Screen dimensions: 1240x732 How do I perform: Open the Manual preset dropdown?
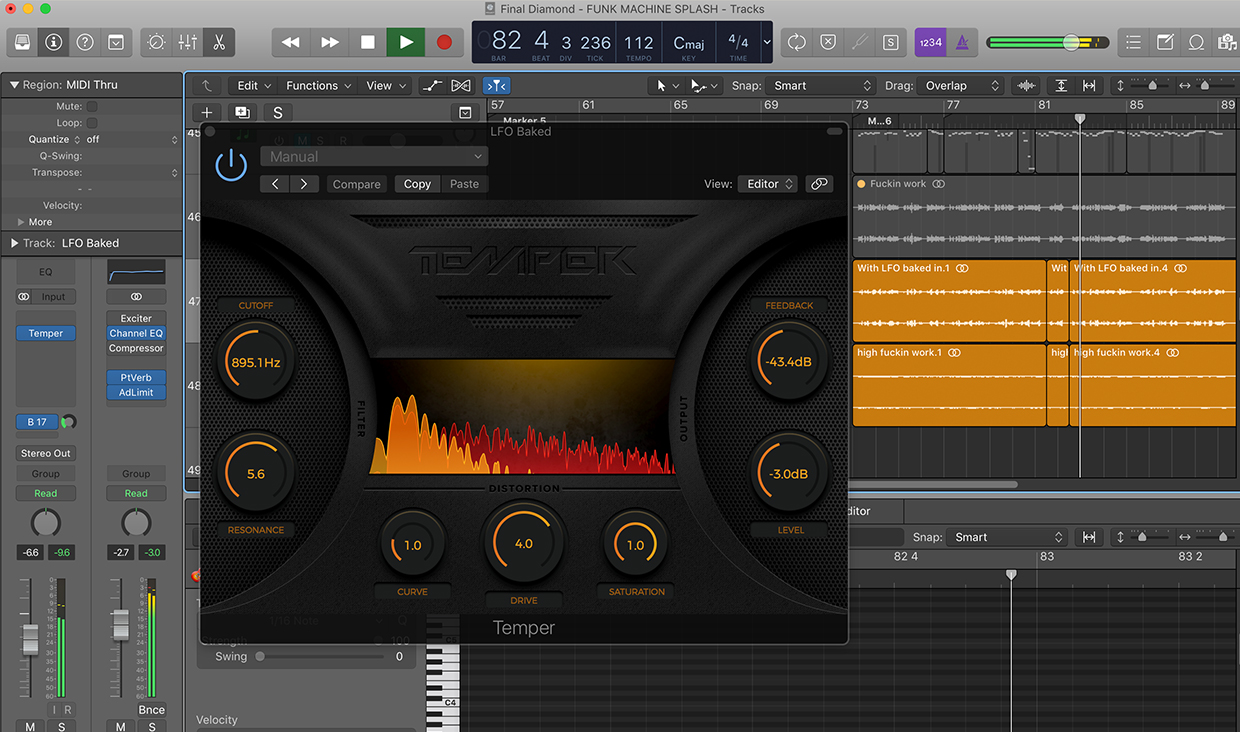click(374, 157)
